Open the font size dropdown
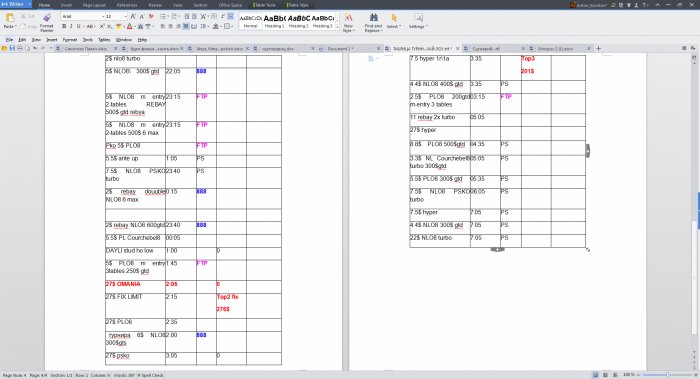The height and width of the screenshot is (379, 700). click(x=116, y=16)
